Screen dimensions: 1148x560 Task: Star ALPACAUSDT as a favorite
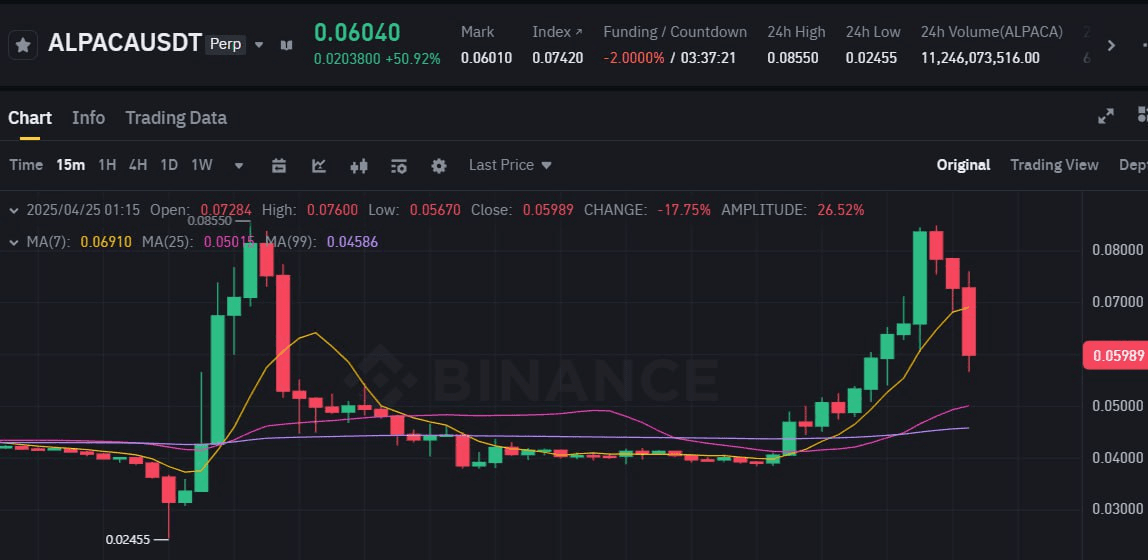pyautogui.click(x=23, y=45)
